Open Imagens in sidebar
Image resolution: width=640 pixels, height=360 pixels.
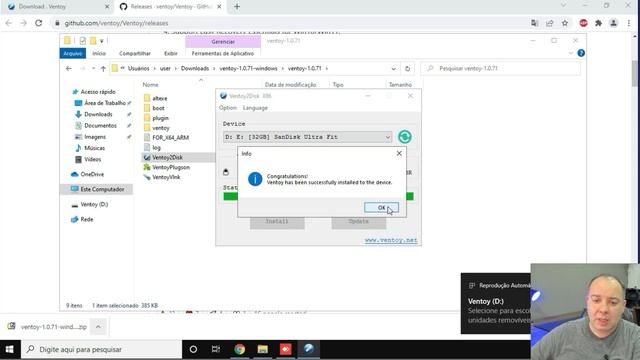coord(95,137)
